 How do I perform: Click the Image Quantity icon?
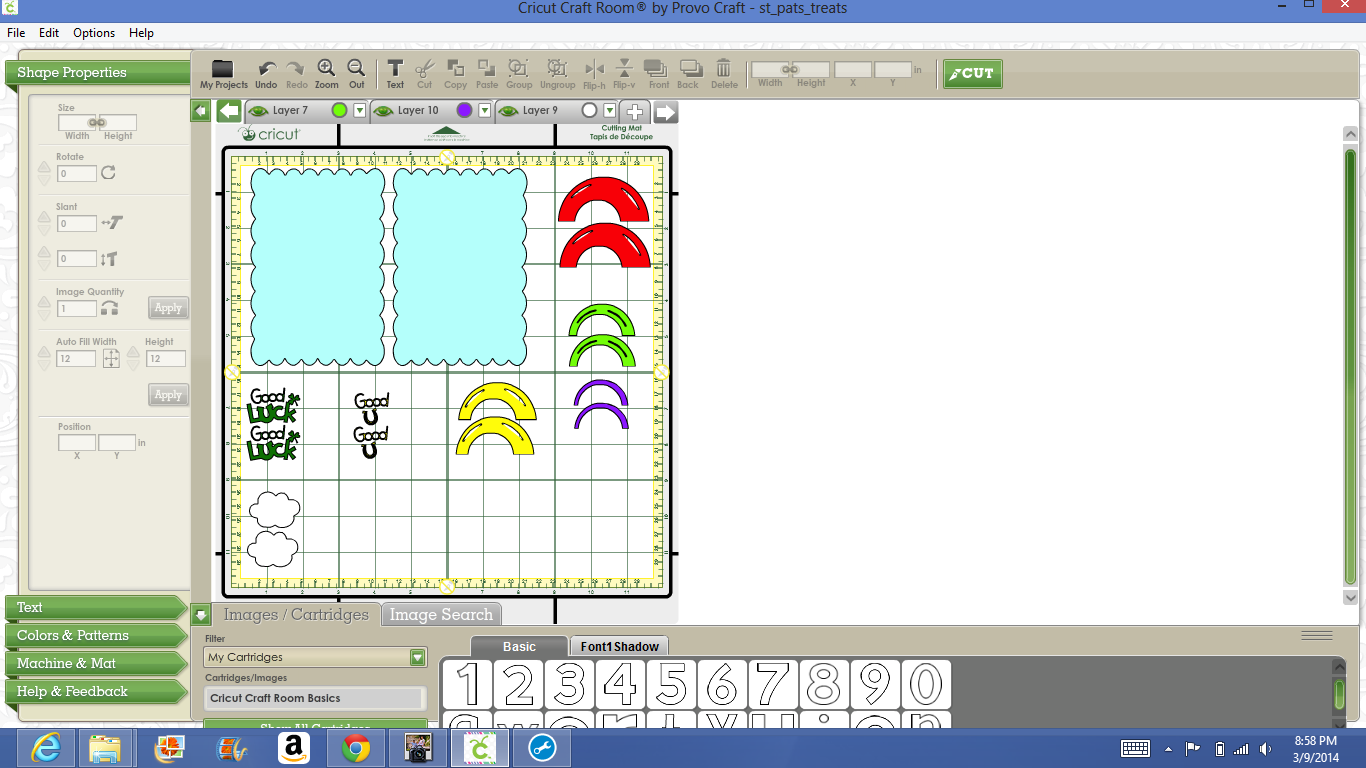[x=109, y=308]
